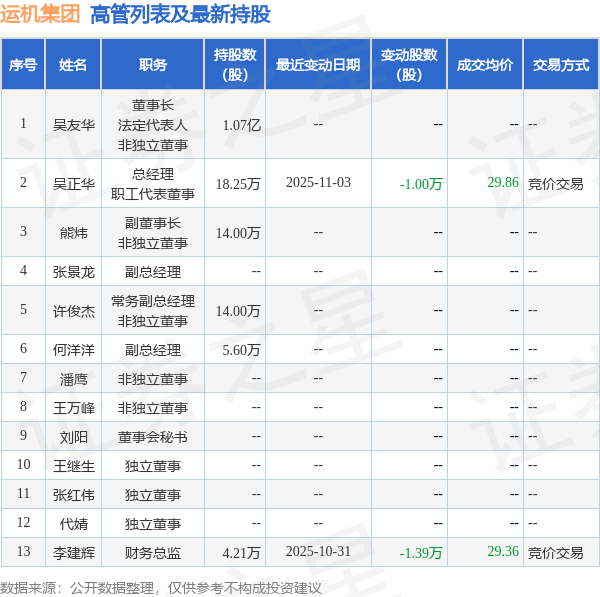Click the -1.39万 change value
Screen dimensions: 600x597
pos(421,553)
